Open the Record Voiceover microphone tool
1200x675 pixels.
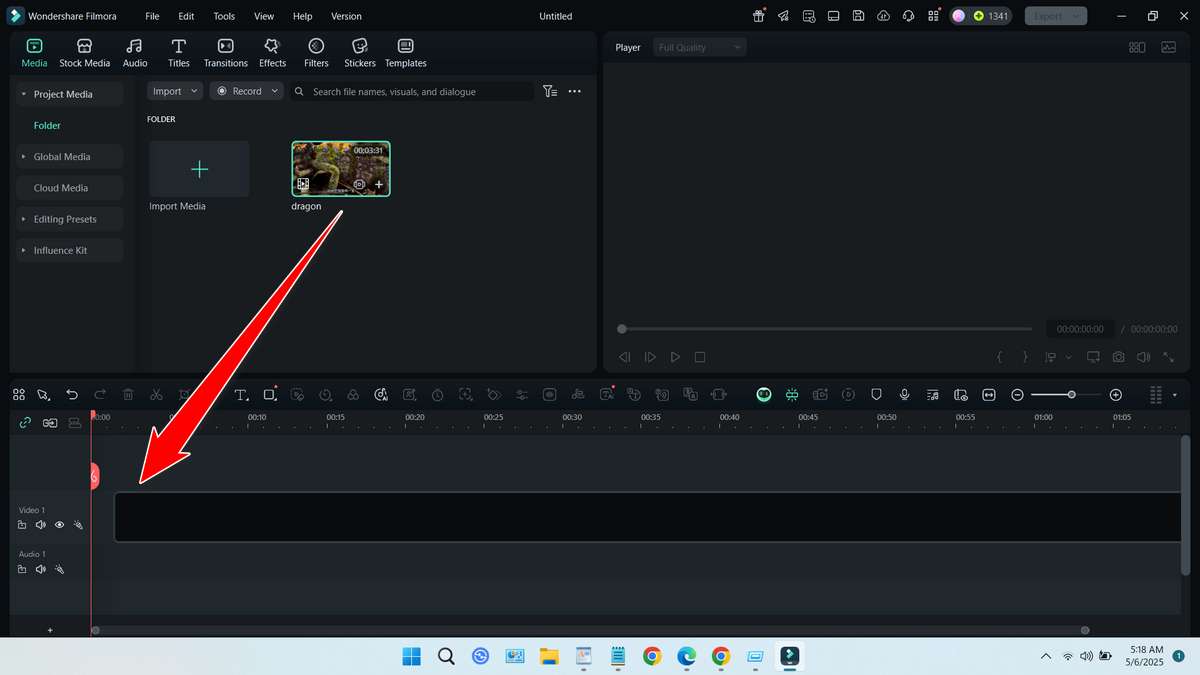point(904,394)
